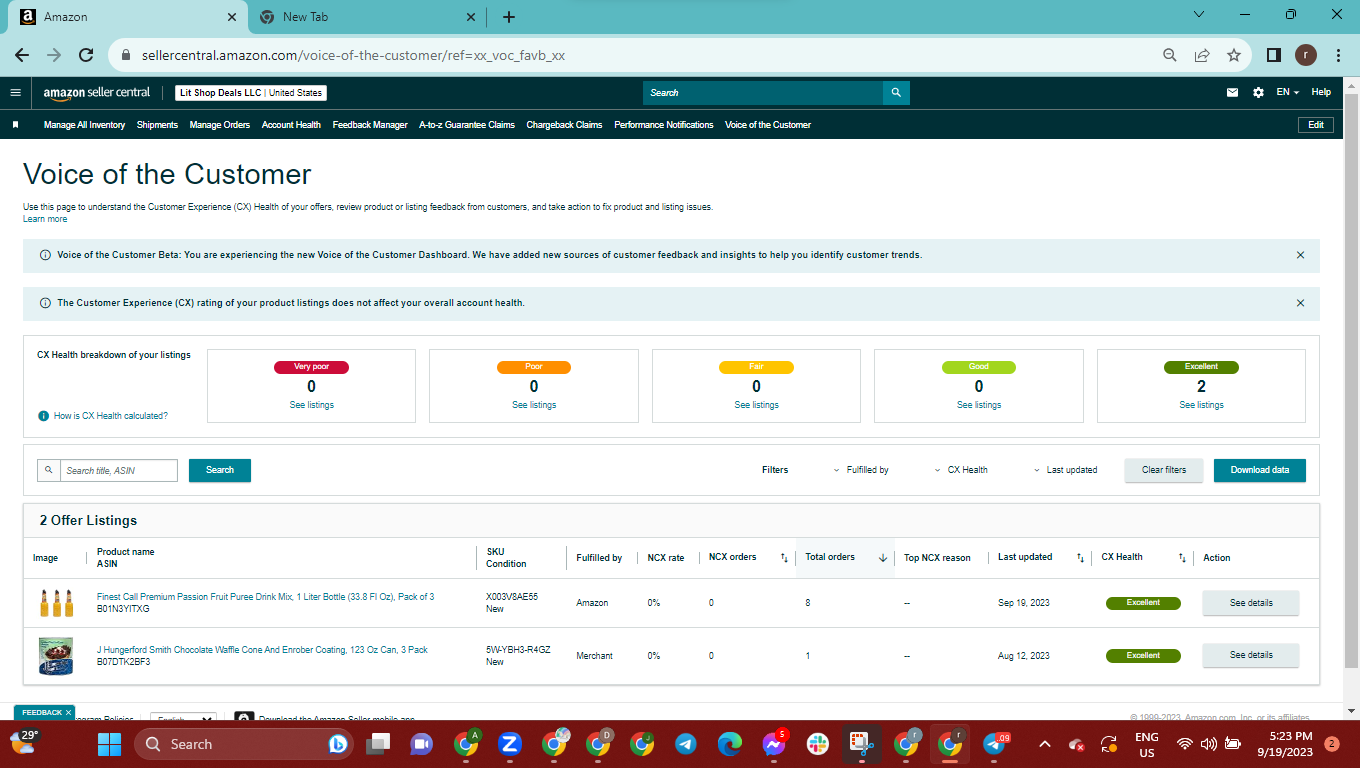
Task: Open the Fulfilled by filter dropdown
Action: [860, 470]
